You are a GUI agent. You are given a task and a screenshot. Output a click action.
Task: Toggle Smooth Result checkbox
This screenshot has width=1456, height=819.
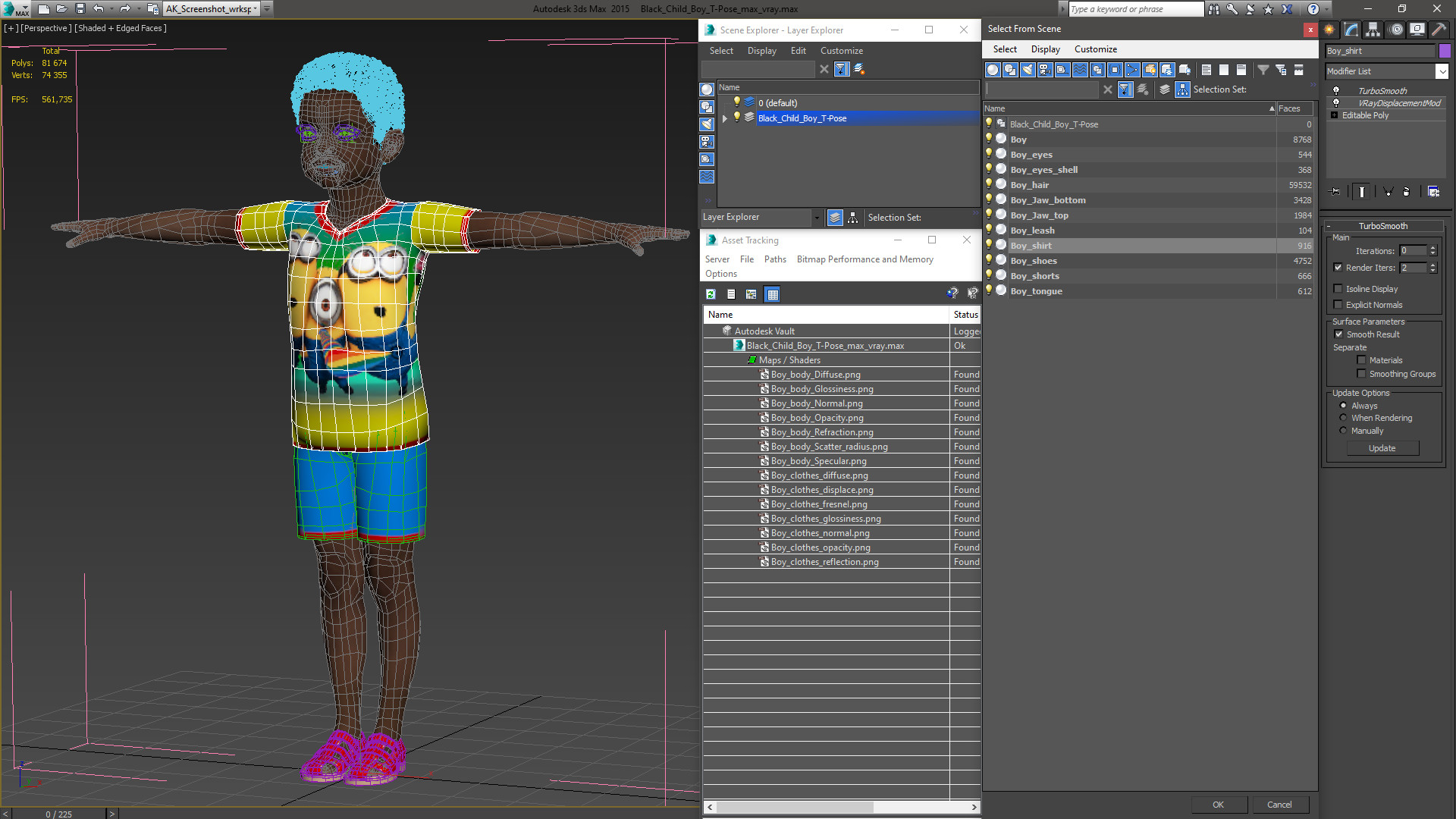[1338, 334]
